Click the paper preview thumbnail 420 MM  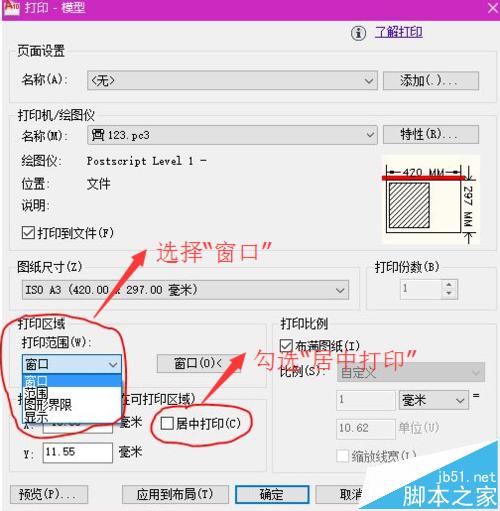pos(431,199)
